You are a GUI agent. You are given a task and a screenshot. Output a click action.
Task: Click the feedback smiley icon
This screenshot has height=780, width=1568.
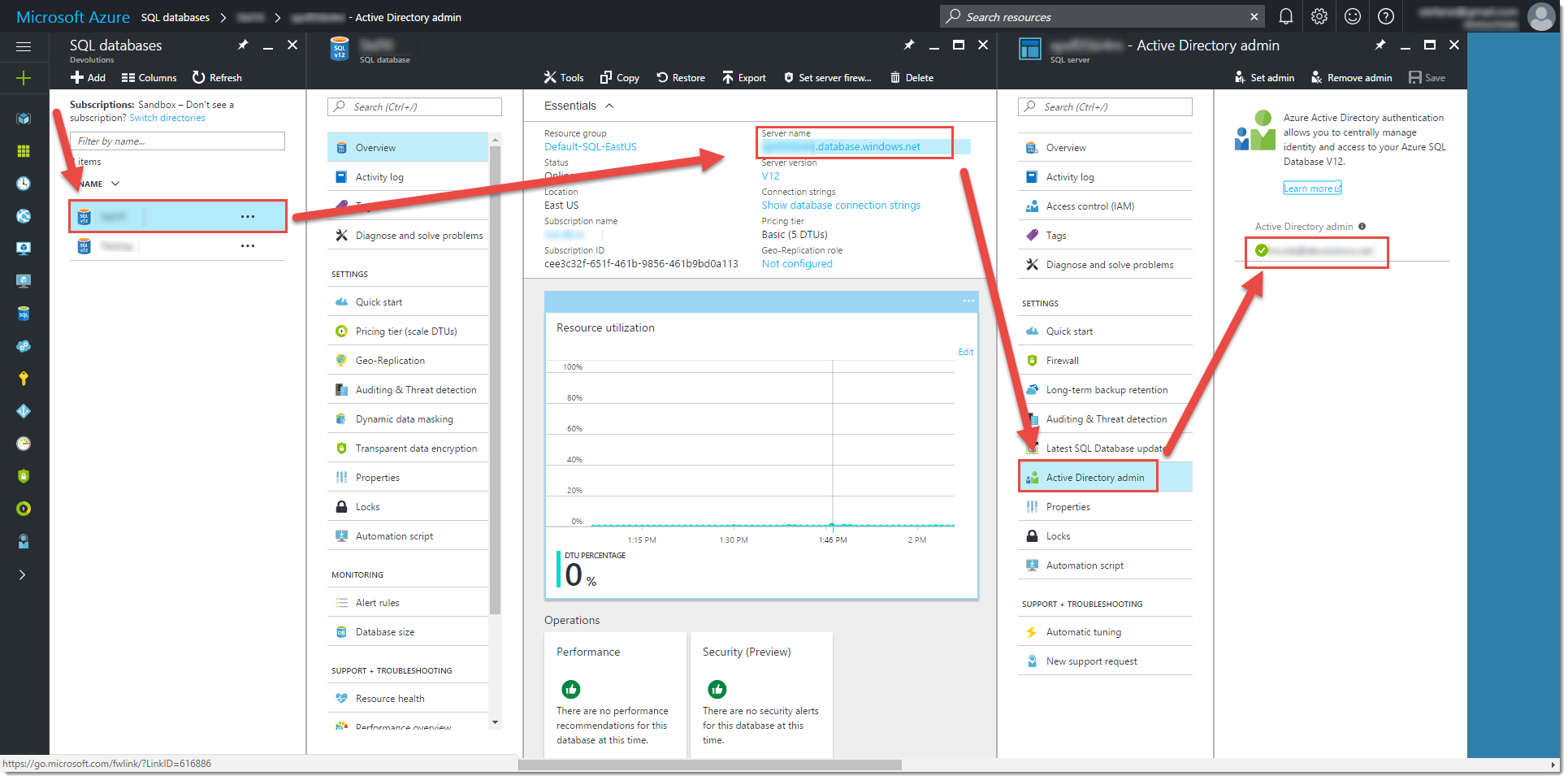(x=1353, y=16)
